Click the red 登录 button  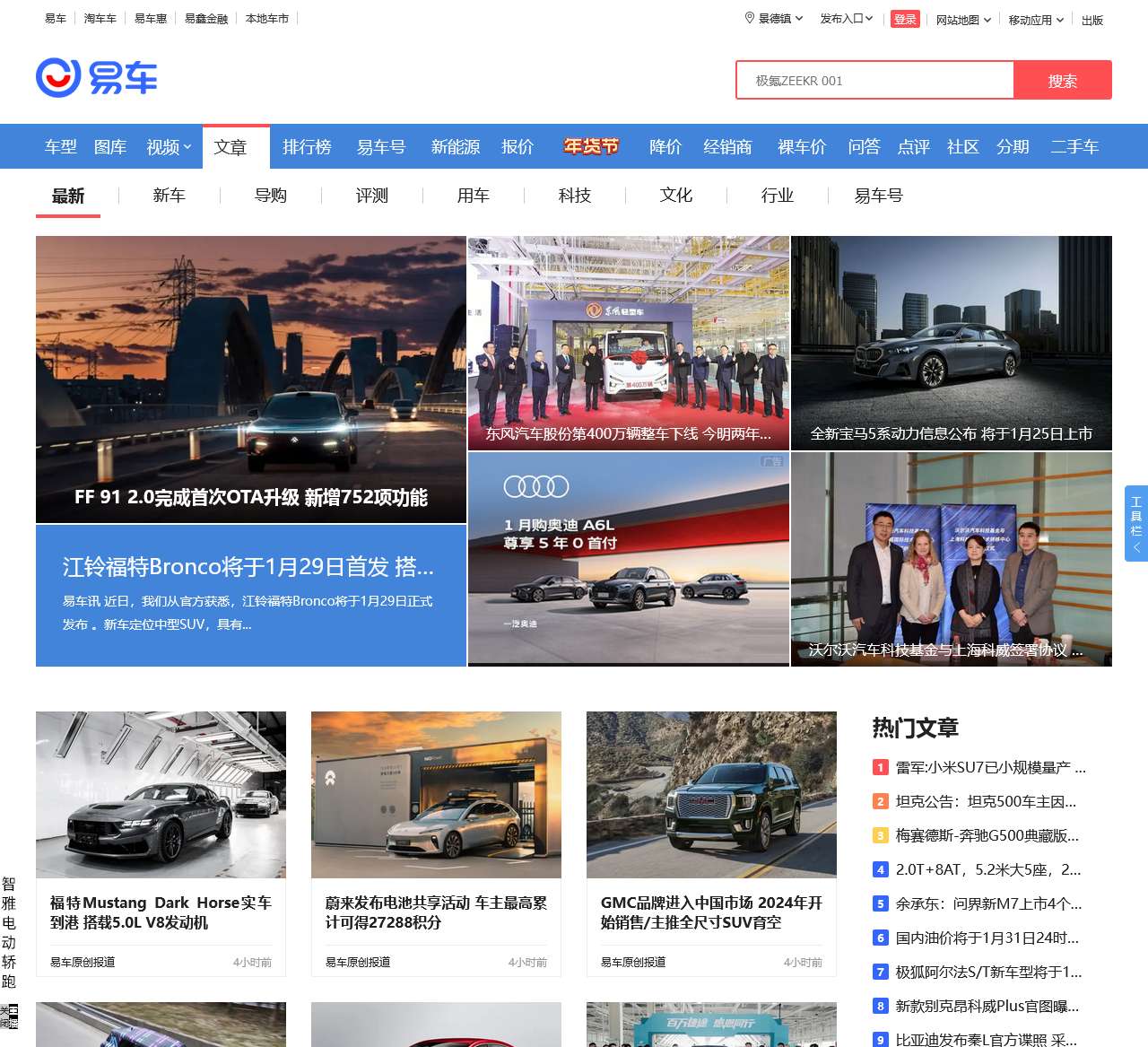click(x=905, y=19)
